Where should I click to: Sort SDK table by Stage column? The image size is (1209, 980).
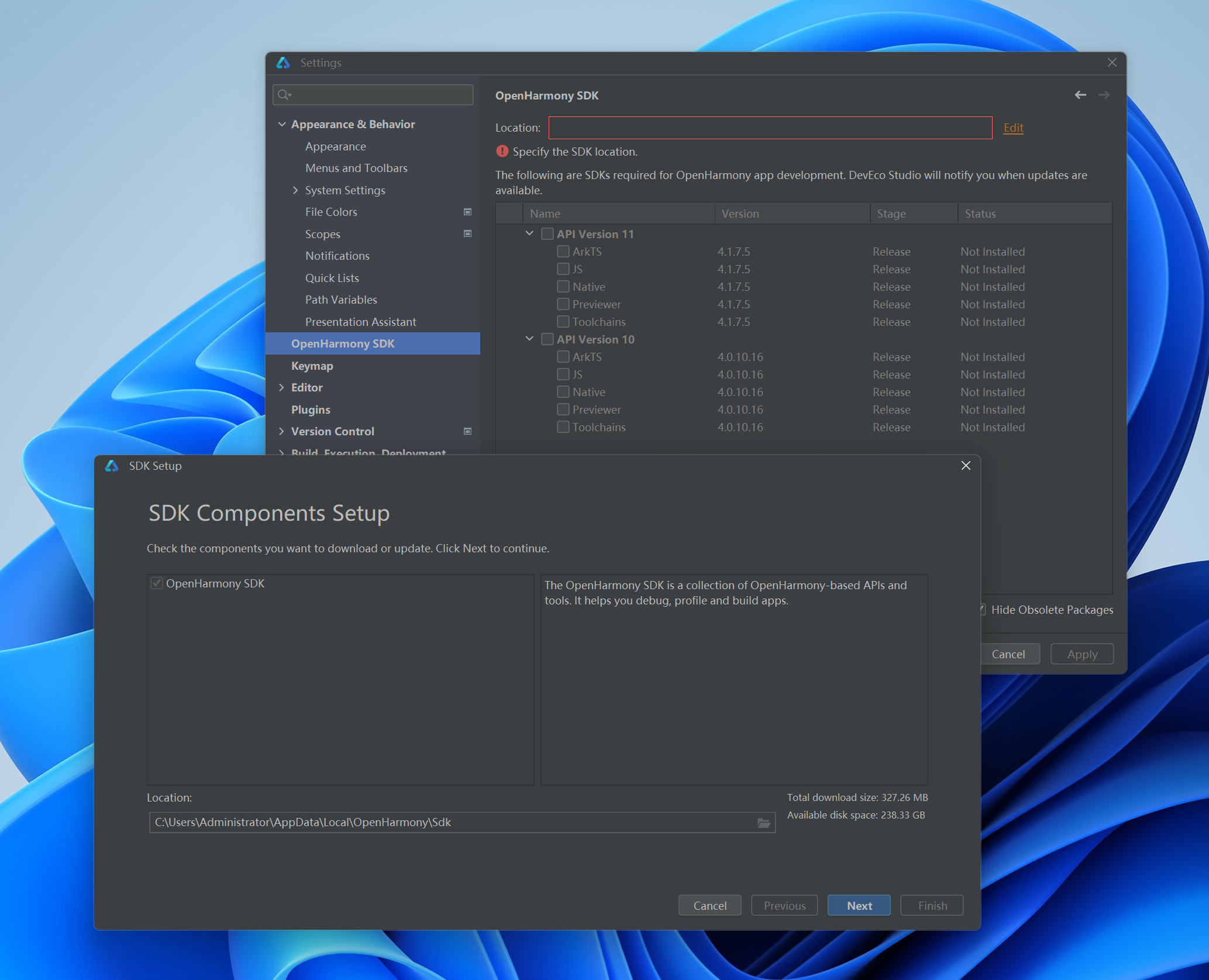914,214
